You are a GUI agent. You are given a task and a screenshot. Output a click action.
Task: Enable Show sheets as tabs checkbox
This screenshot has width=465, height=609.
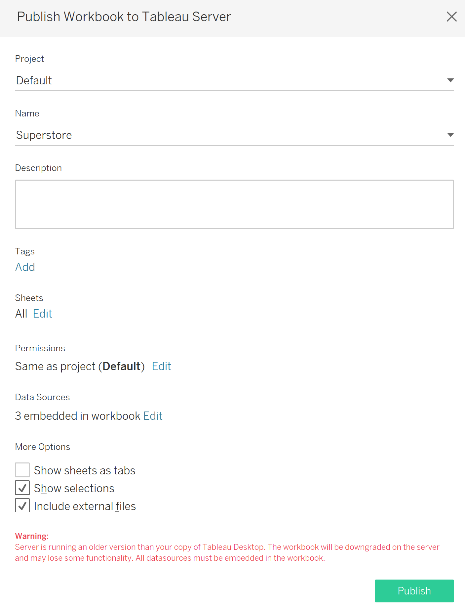pyautogui.click(x=22, y=470)
